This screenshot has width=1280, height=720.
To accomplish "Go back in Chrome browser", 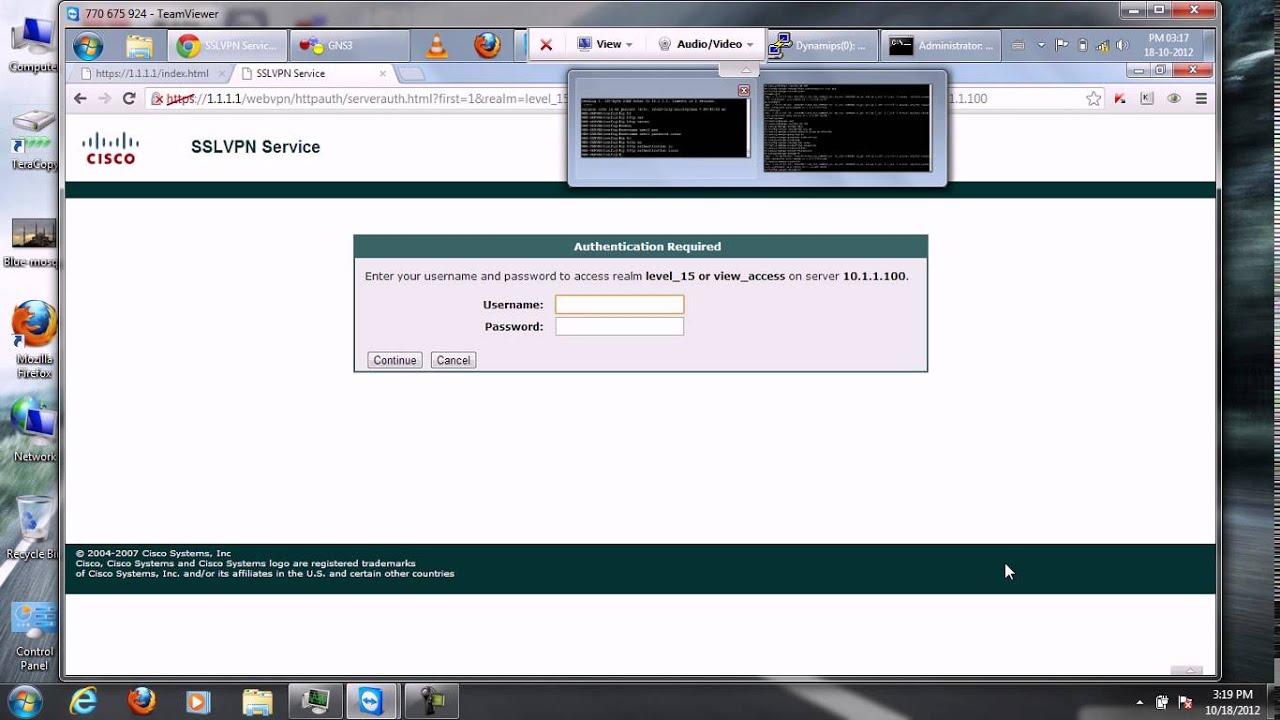I will (81, 98).
